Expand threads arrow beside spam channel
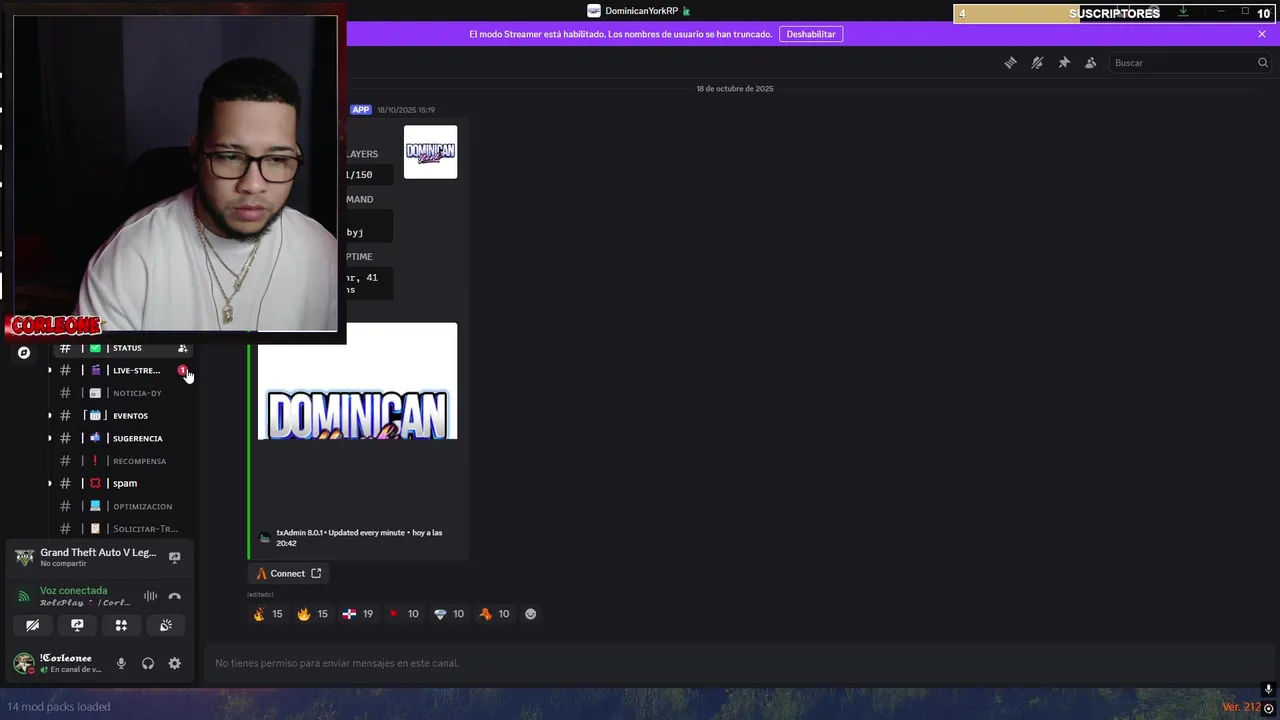Viewport: 1280px width, 720px height. coord(50,483)
